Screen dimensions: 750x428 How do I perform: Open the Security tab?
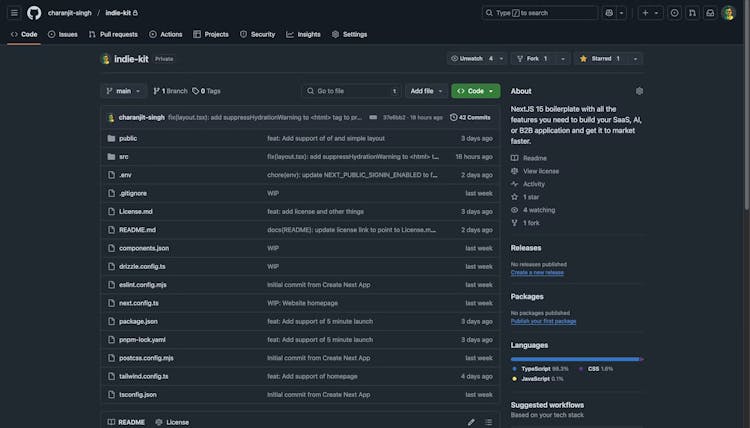coord(258,34)
